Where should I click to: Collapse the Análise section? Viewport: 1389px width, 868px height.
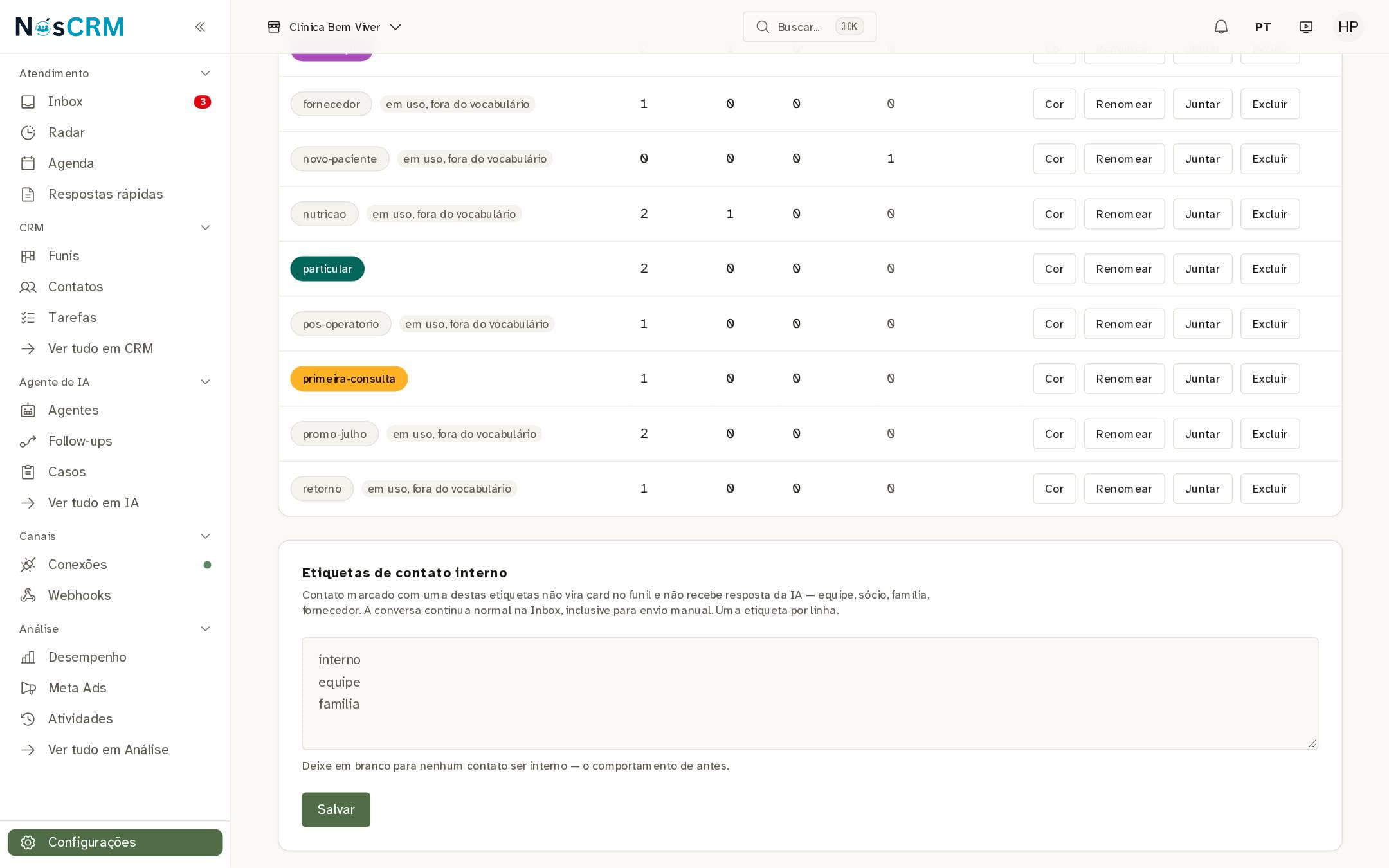[205, 629]
